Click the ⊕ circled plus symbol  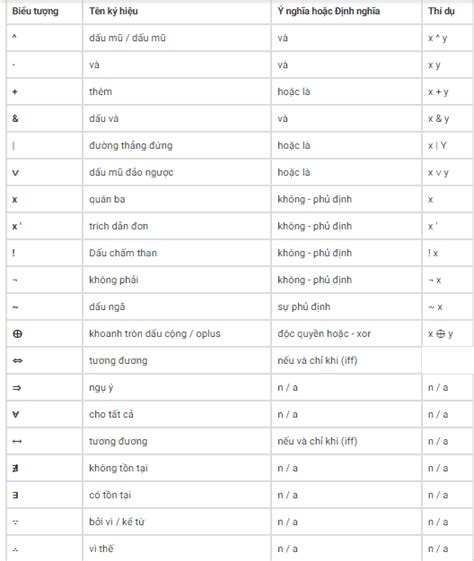[17, 334]
